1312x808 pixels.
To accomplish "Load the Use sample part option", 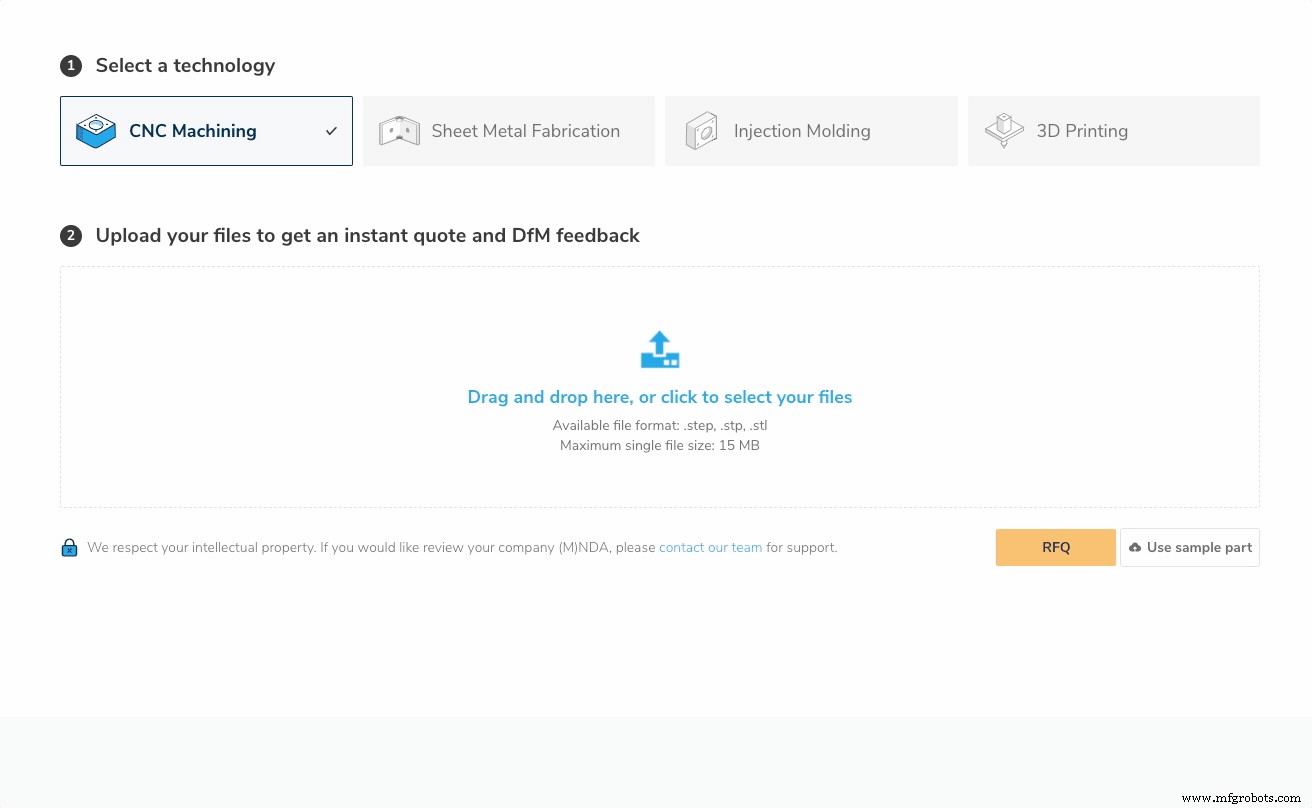I will tap(1198, 548).
